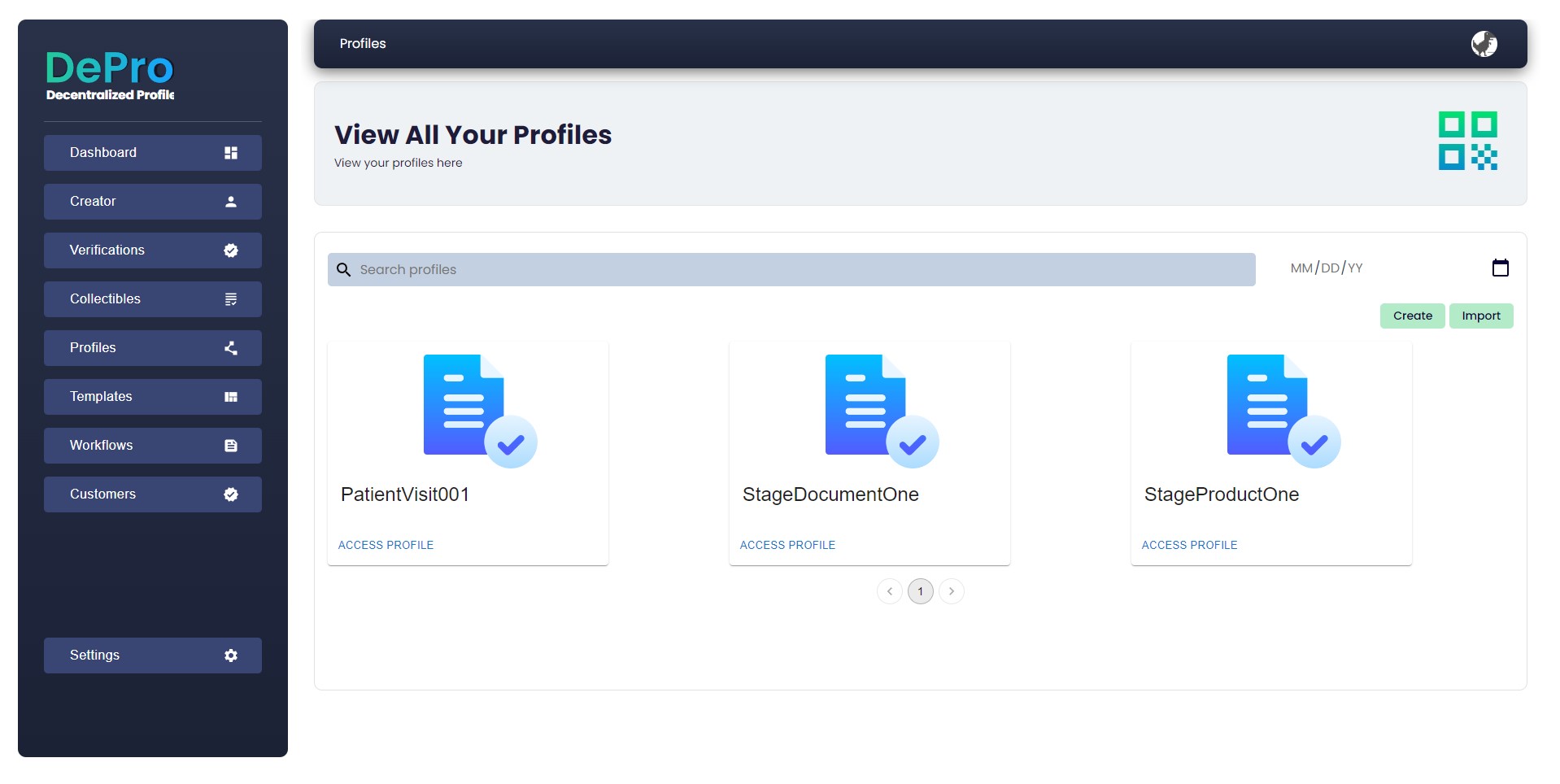This screenshot has width=1560, height=784.
Task: Click the Create button
Action: click(1412, 316)
